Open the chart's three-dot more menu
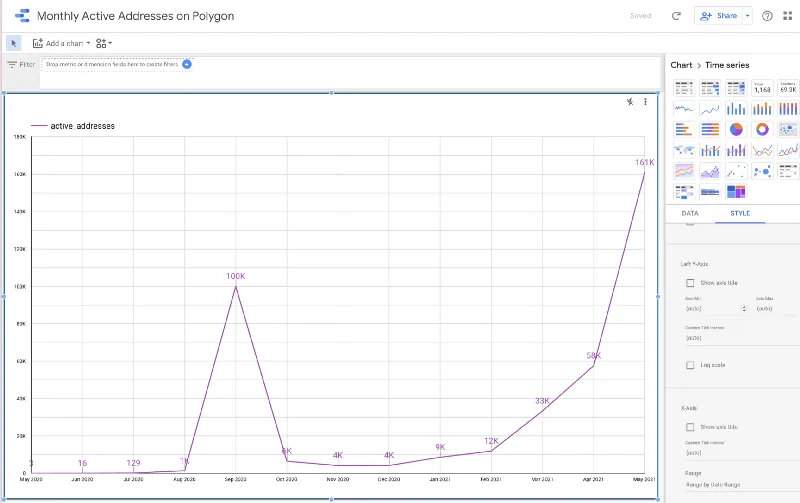Image resolution: width=800 pixels, height=503 pixels. pyautogui.click(x=645, y=102)
